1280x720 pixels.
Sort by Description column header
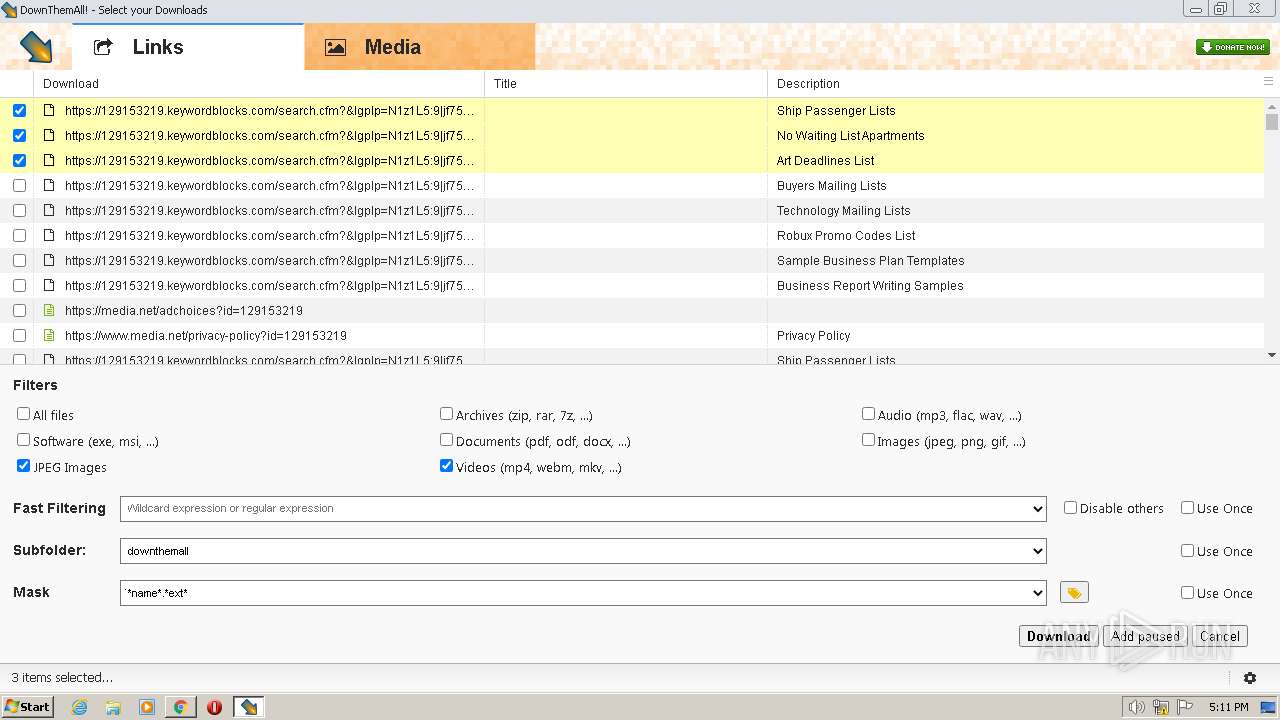[x=1012, y=83]
